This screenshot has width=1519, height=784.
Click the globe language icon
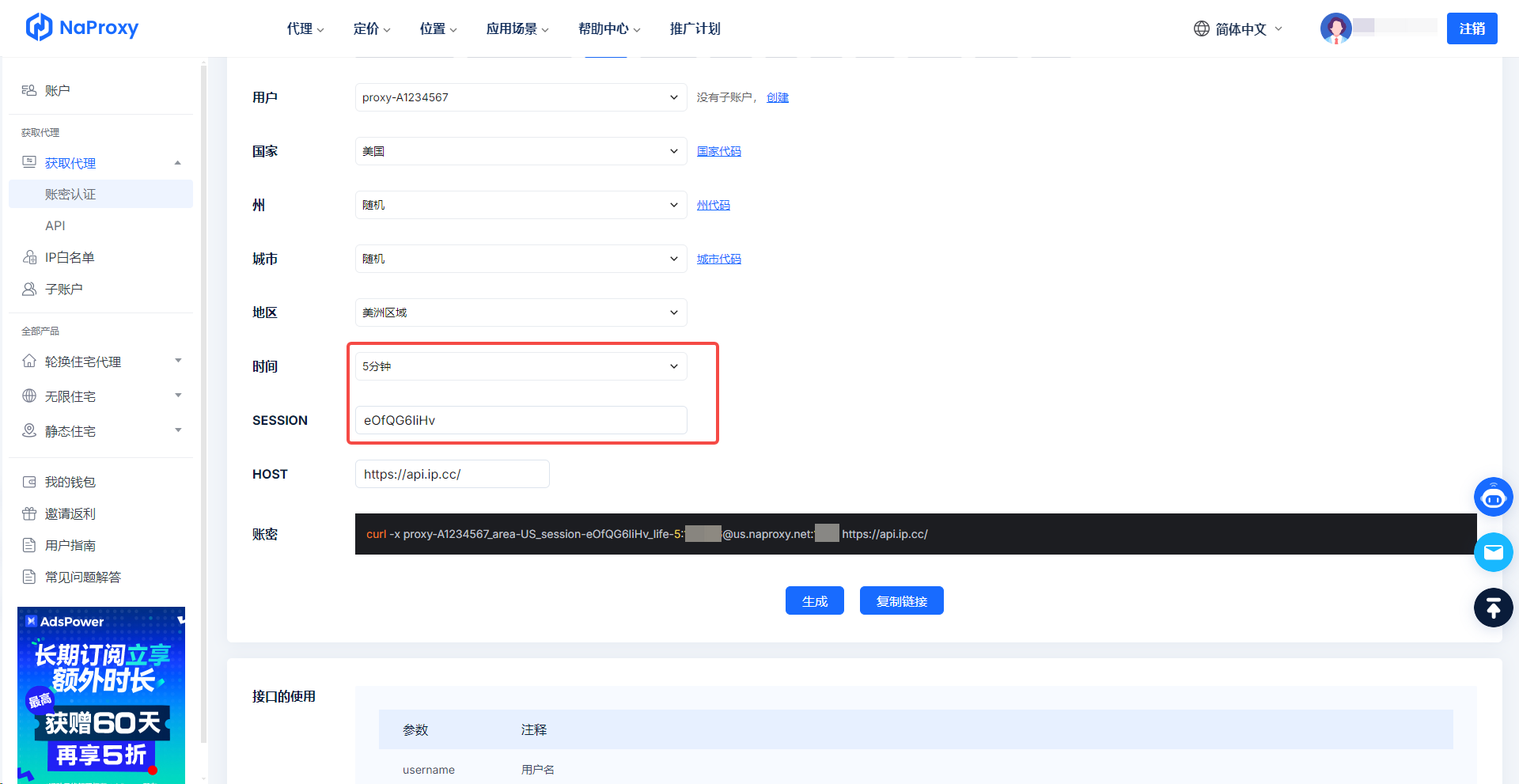(x=1201, y=28)
